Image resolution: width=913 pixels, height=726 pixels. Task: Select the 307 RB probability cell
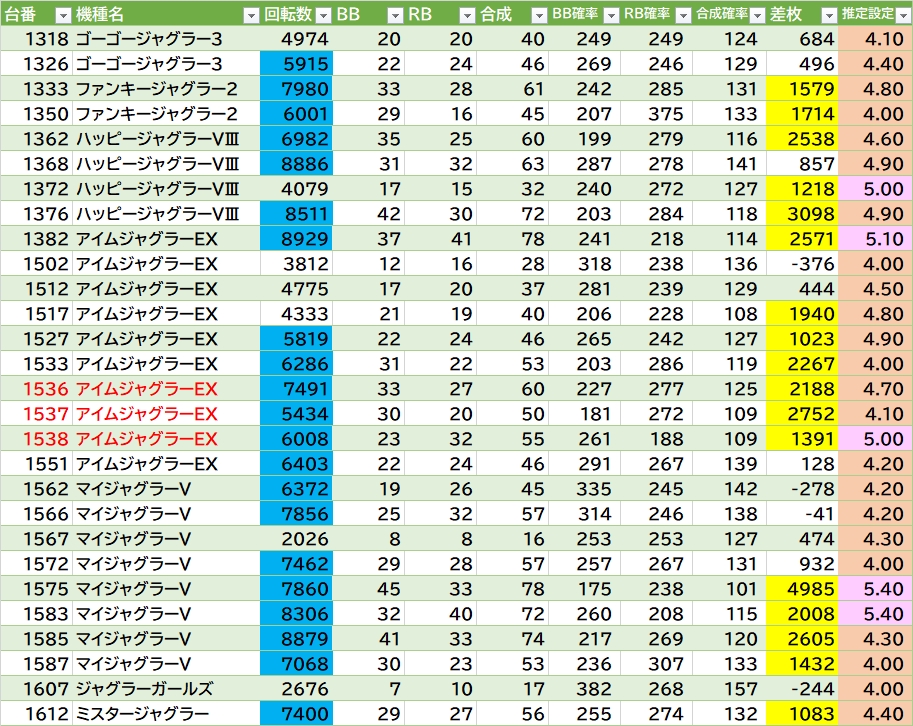pos(656,665)
